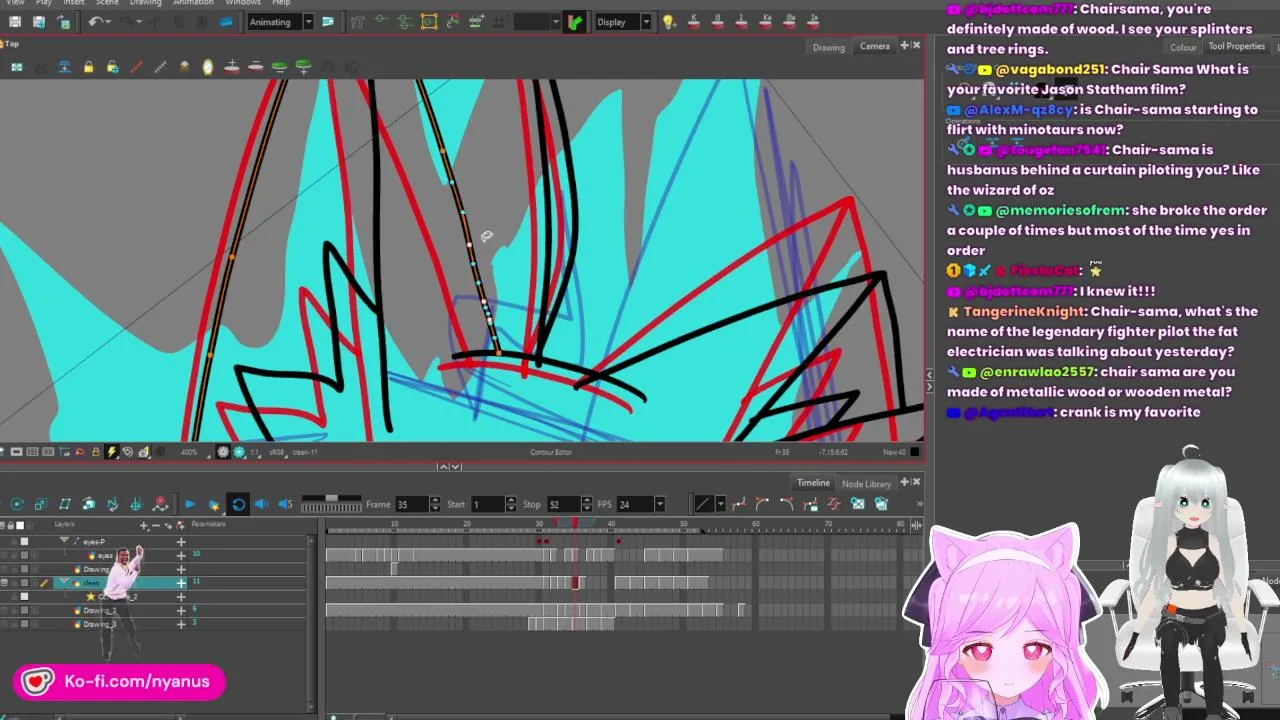Image resolution: width=1280 pixels, height=720 pixels.
Task: Click the green arrow icon left of Display
Action: tap(575, 22)
